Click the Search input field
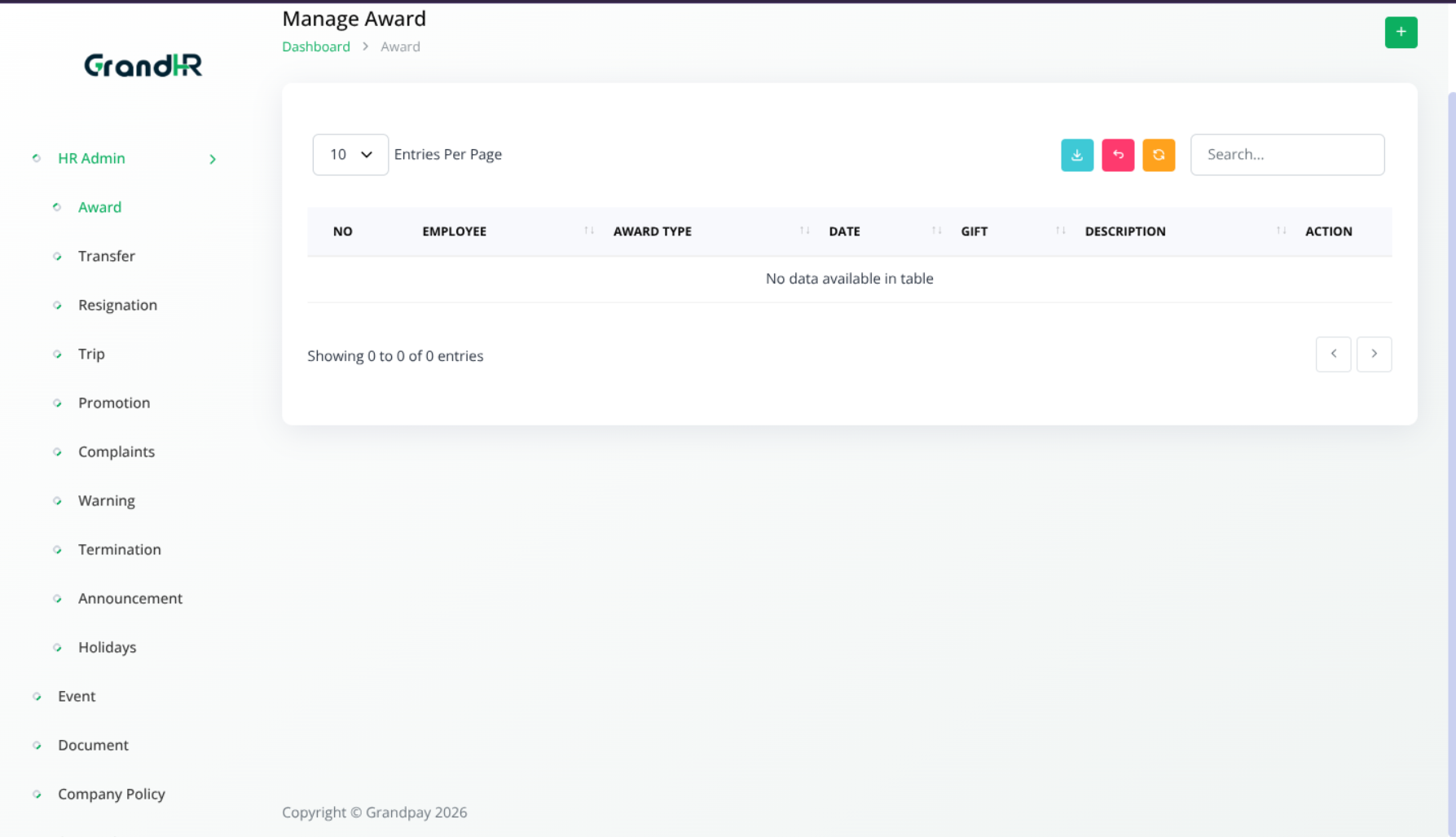The width and height of the screenshot is (1456, 837). coord(1287,155)
